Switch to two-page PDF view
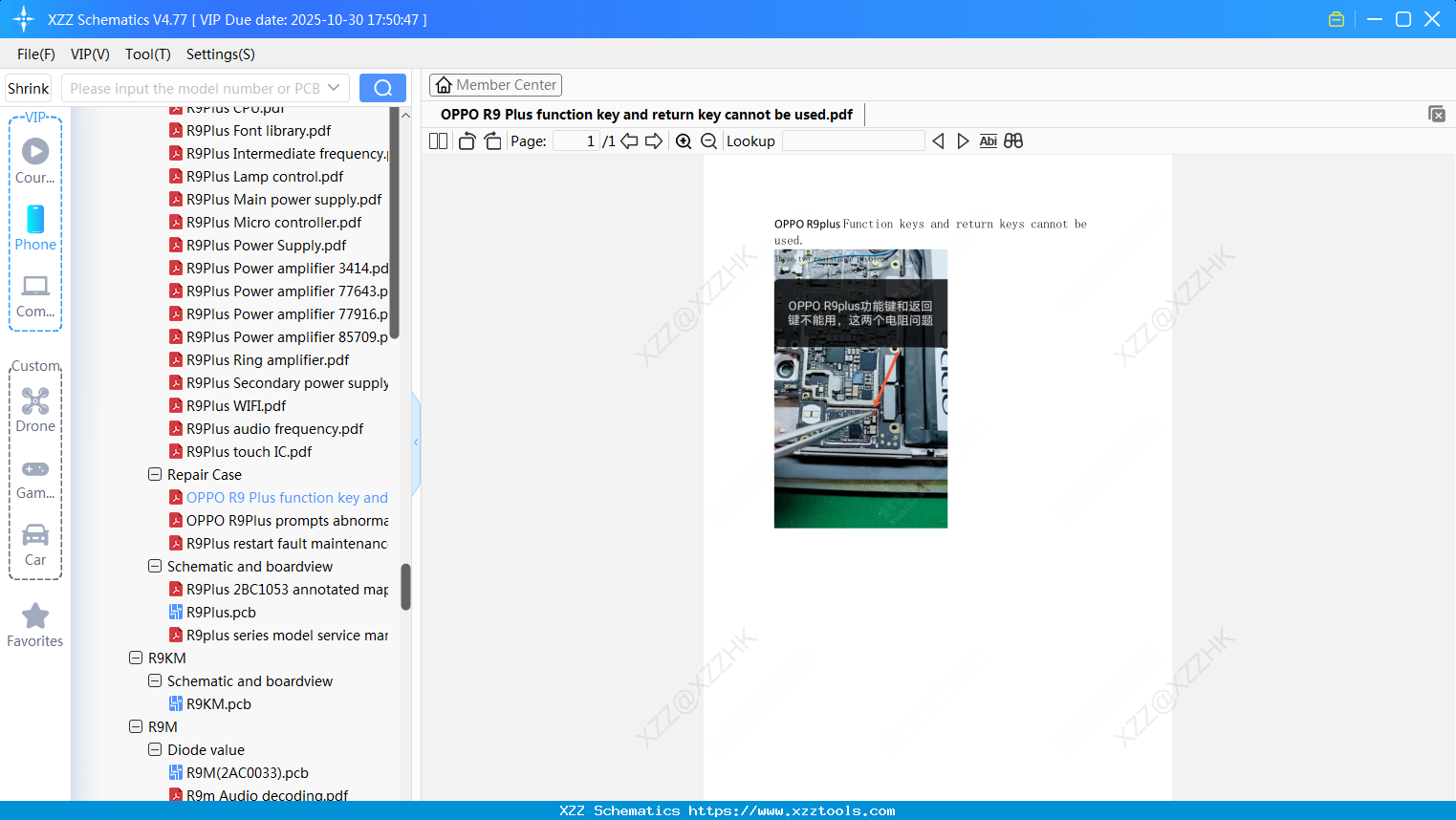The image size is (1456, 820). tap(437, 140)
